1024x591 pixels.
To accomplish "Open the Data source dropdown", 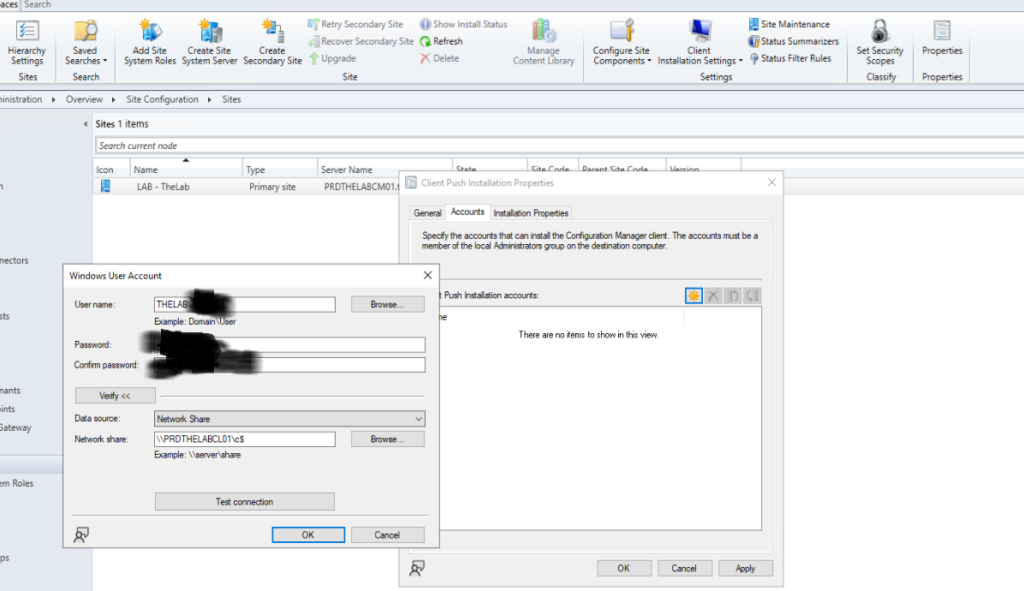I will tap(289, 419).
